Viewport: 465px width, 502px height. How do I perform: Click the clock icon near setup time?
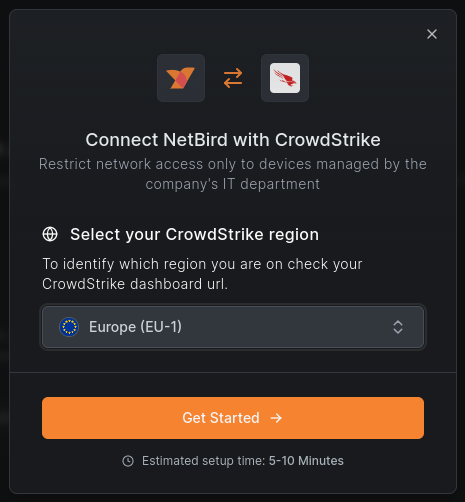point(128,461)
